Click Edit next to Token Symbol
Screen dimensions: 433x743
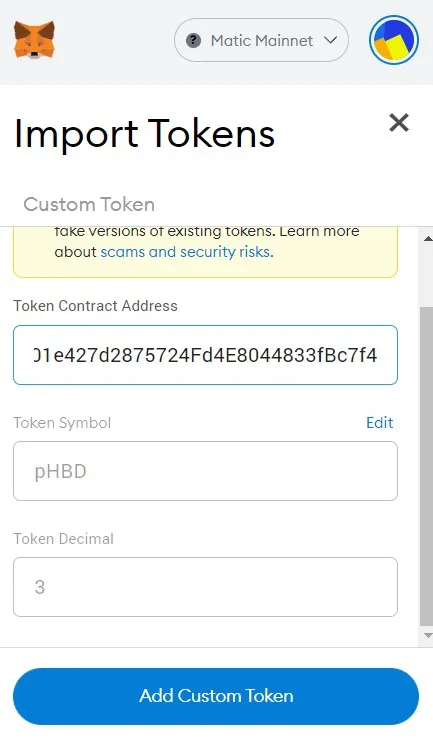(379, 423)
